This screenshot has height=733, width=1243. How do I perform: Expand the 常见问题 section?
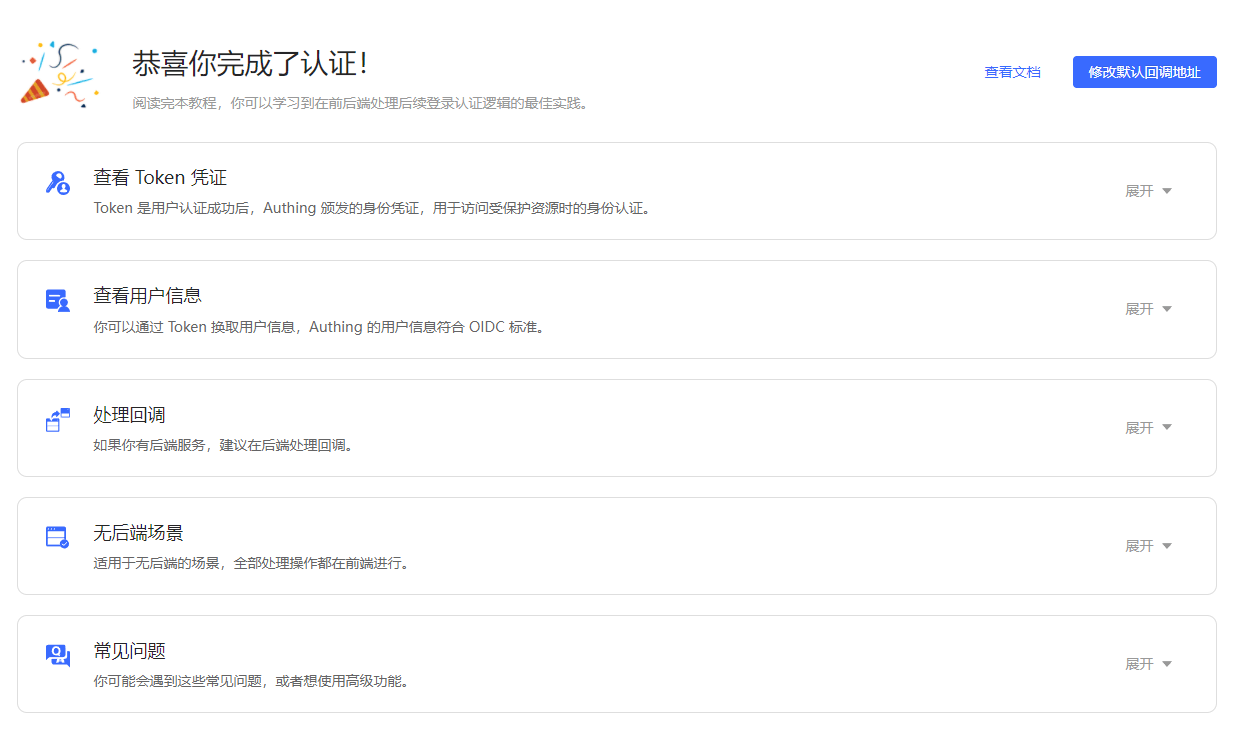click(x=1148, y=664)
